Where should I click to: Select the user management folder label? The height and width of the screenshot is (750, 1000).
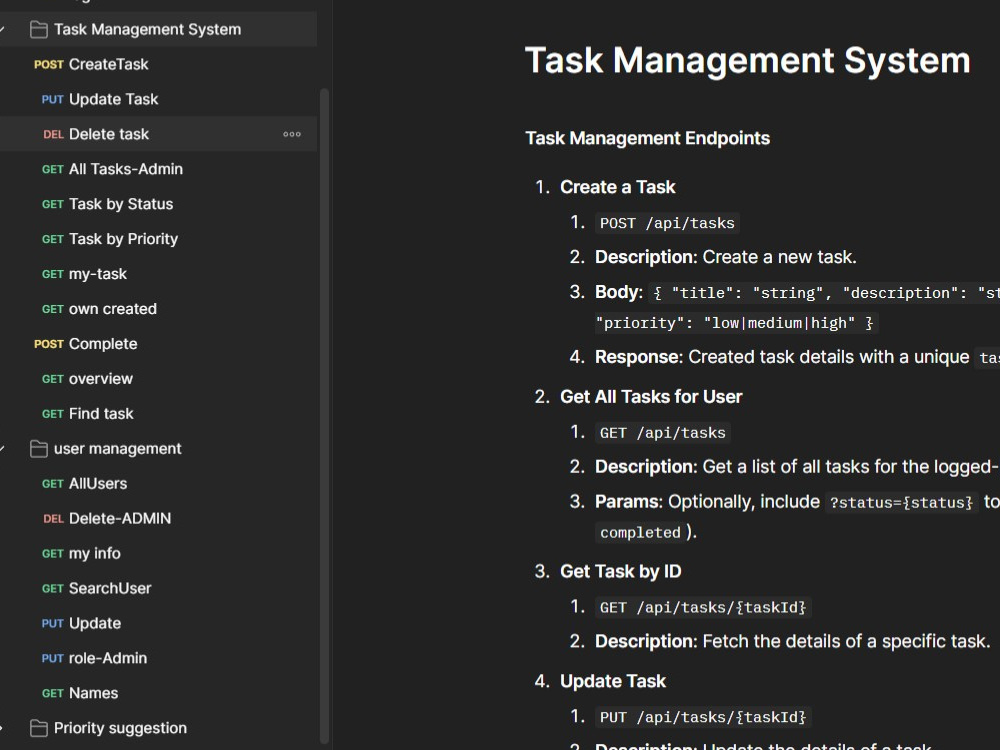(x=117, y=449)
